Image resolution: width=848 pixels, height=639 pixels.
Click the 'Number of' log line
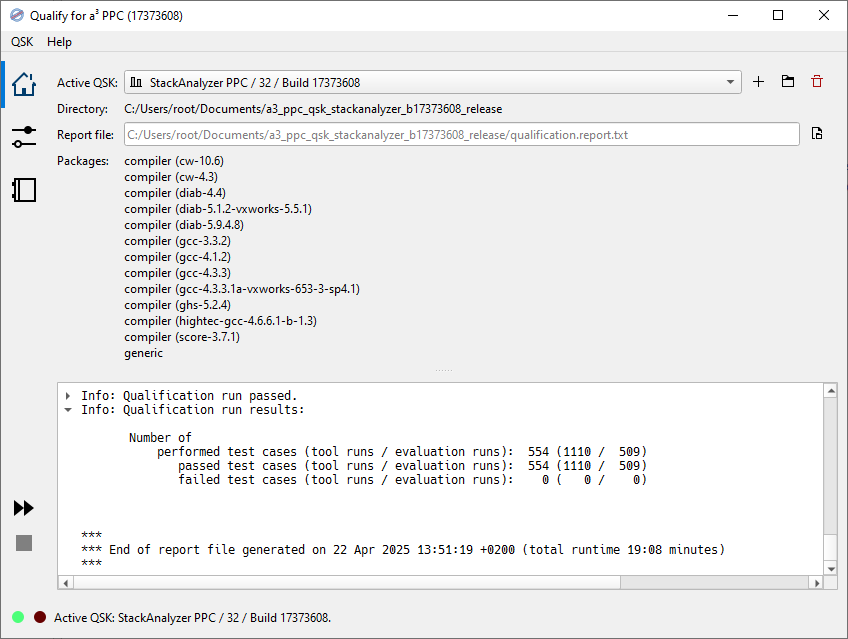point(160,437)
